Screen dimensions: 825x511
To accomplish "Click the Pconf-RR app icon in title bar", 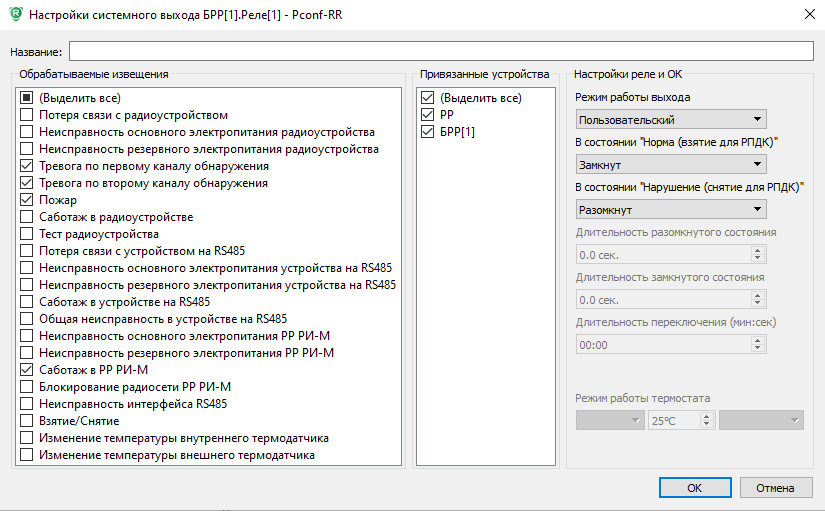I will click(16, 14).
